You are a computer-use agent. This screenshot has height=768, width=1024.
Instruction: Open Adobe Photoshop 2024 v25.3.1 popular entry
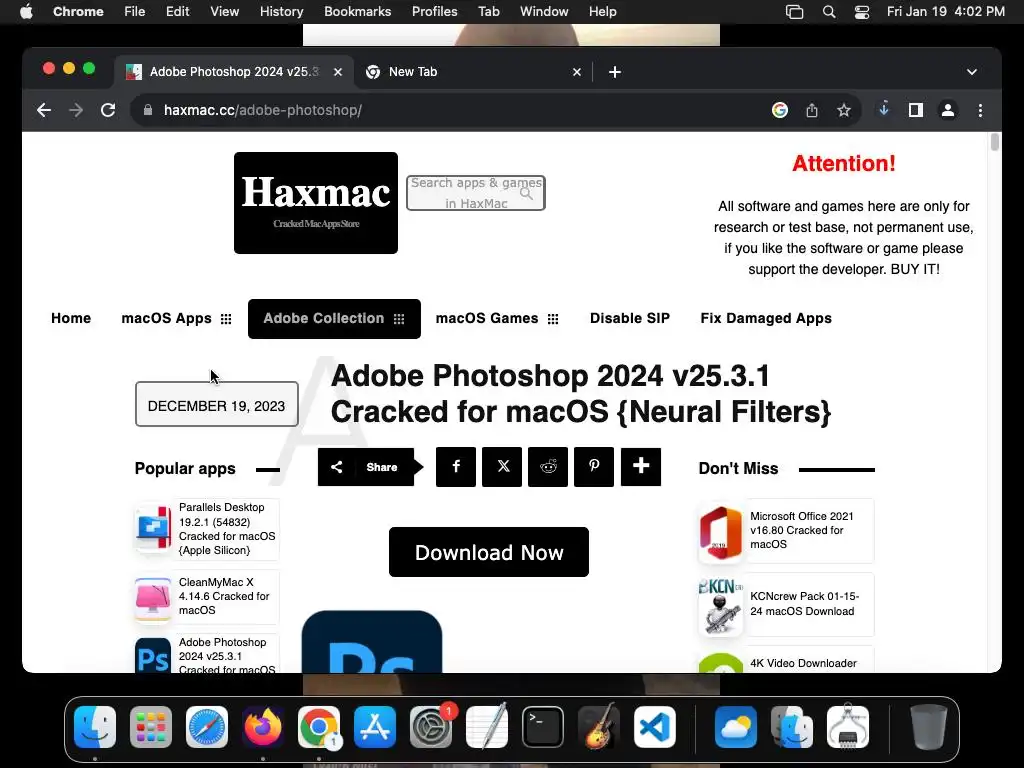(227, 656)
